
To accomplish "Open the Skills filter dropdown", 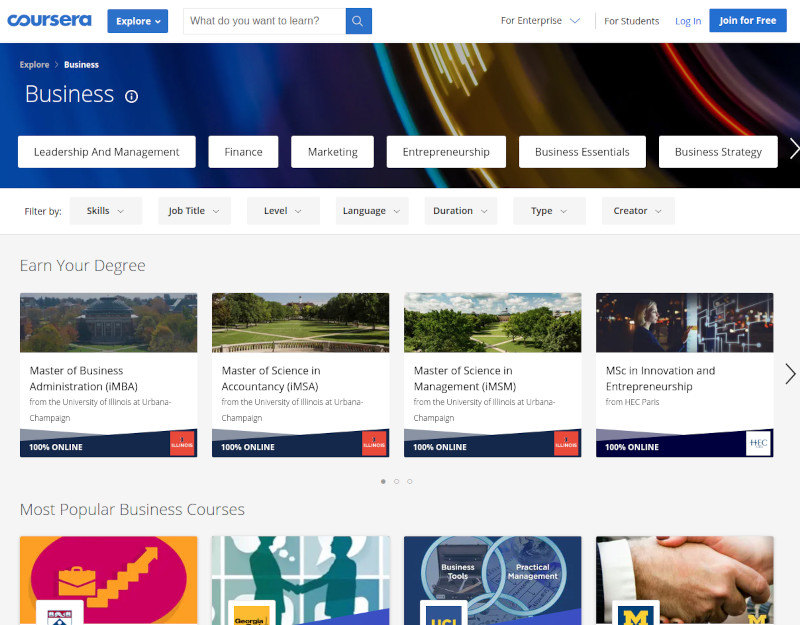I will (x=105, y=211).
